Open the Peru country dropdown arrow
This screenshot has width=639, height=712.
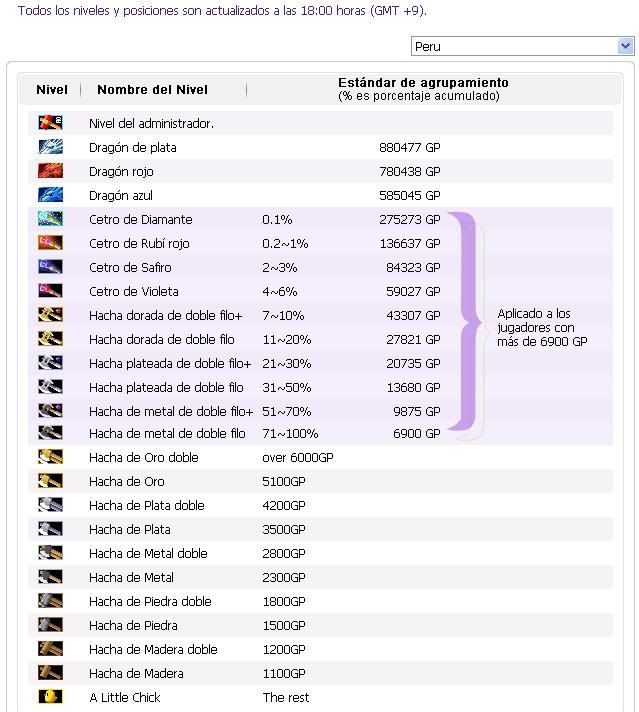[625, 46]
